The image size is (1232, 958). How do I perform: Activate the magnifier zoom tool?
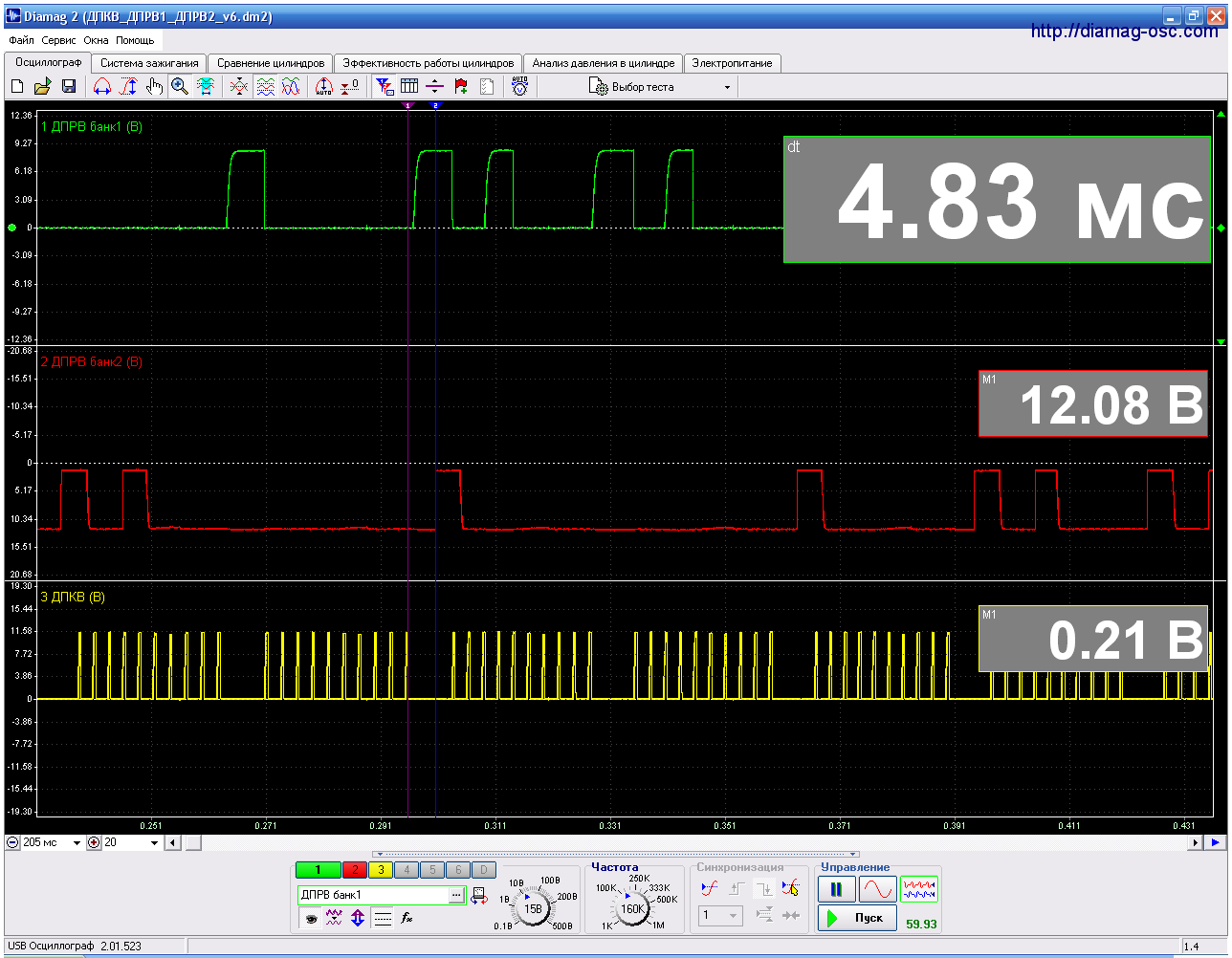pos(180,87)
